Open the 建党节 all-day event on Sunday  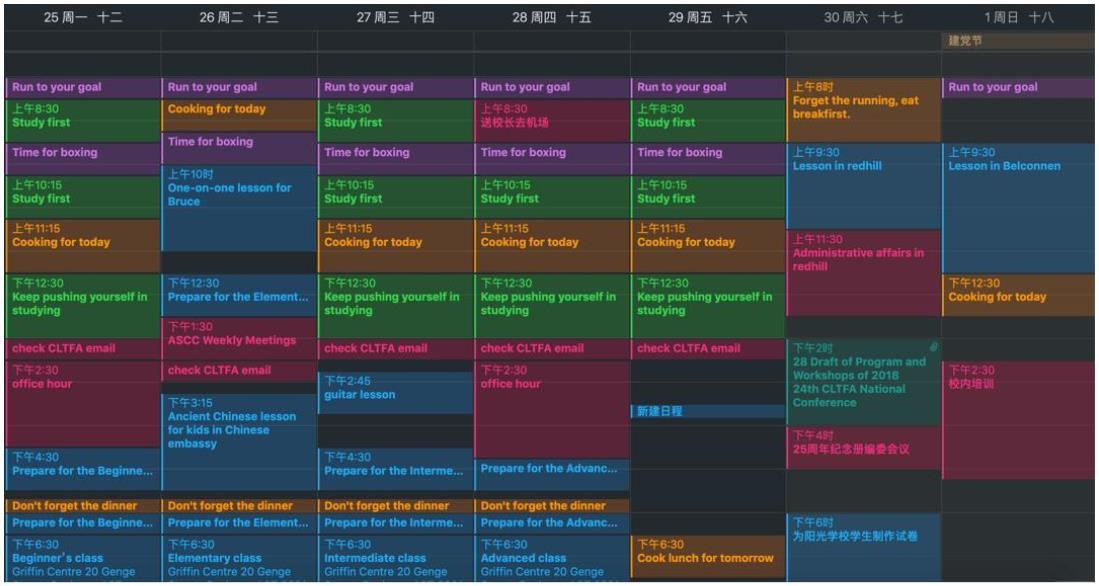click(x=1018, y=41)
